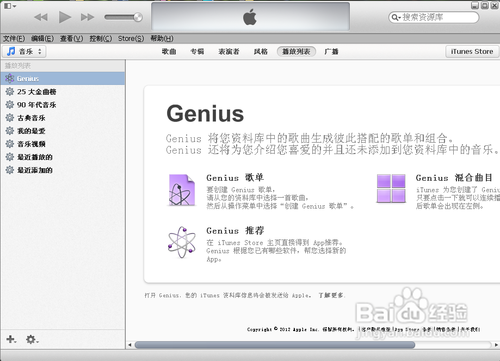Open the 音乐视频 smart playlist
The width and height of the screenshot is (500, 361).
(63, 144)
